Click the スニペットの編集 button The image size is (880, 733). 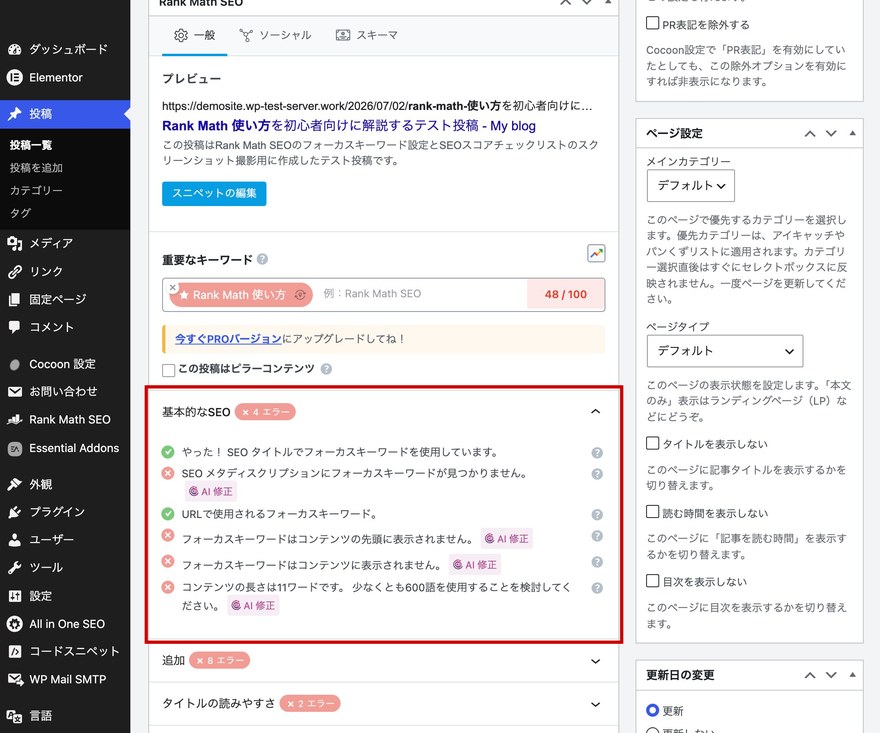(214, 194)
